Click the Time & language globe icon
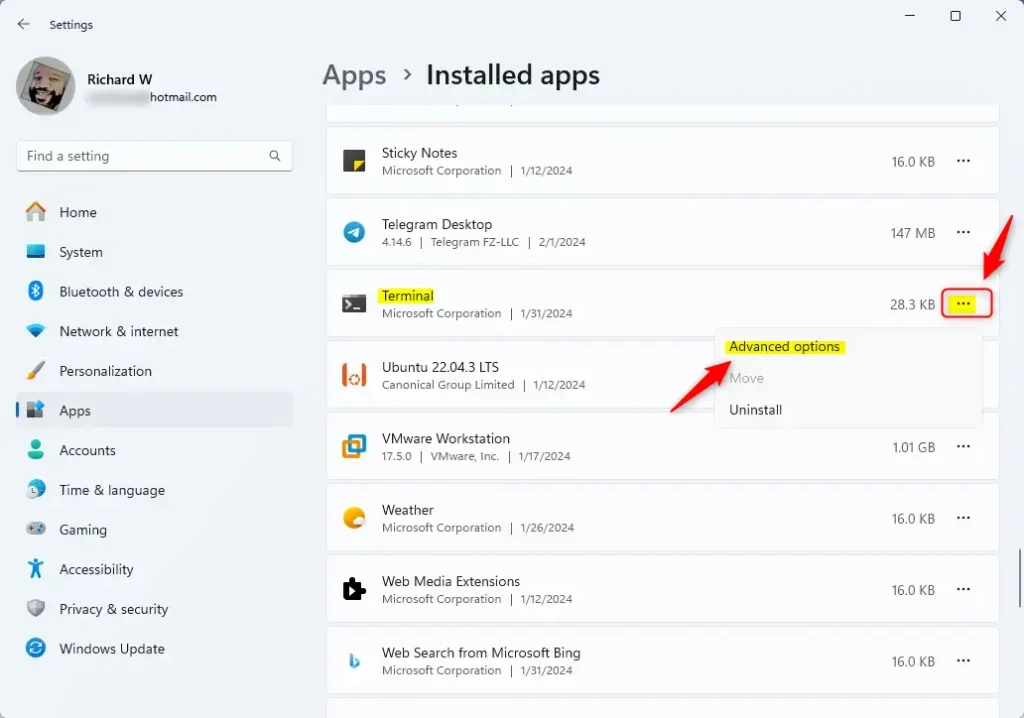The width and height of the screenshot is (1024, 718). tap(36, 489)
